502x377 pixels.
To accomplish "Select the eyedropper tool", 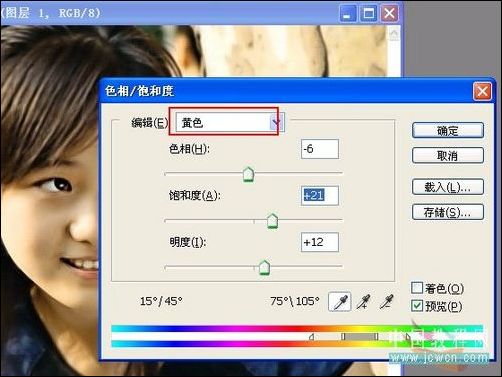I will click(340, 302).
